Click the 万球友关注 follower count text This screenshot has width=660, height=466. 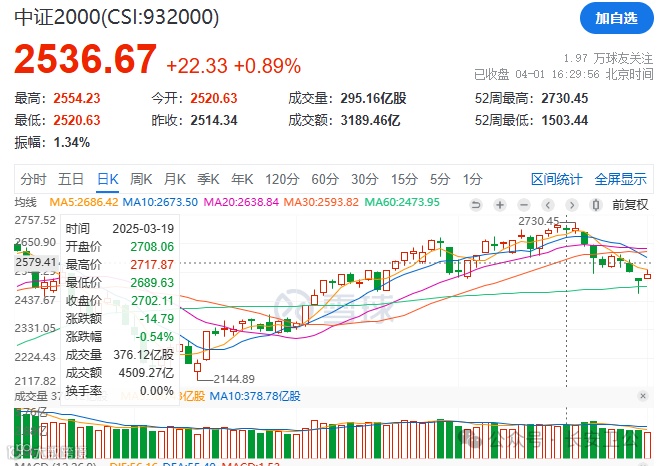[x=608, y=58]
